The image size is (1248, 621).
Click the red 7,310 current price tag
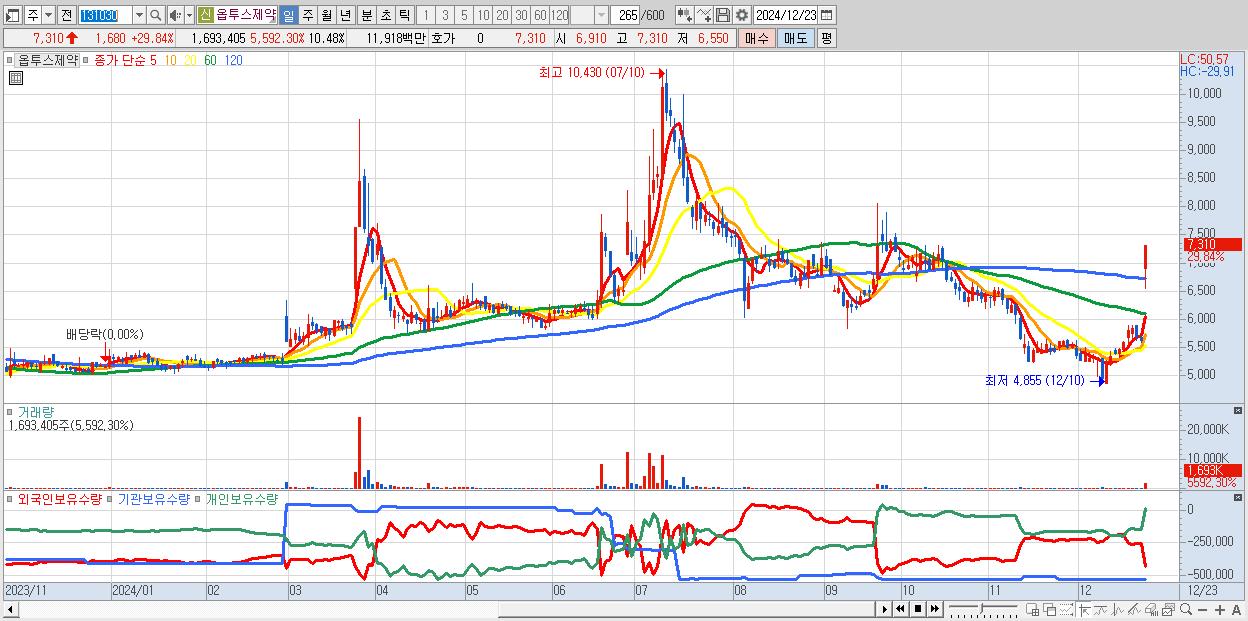coord(1212,244)
